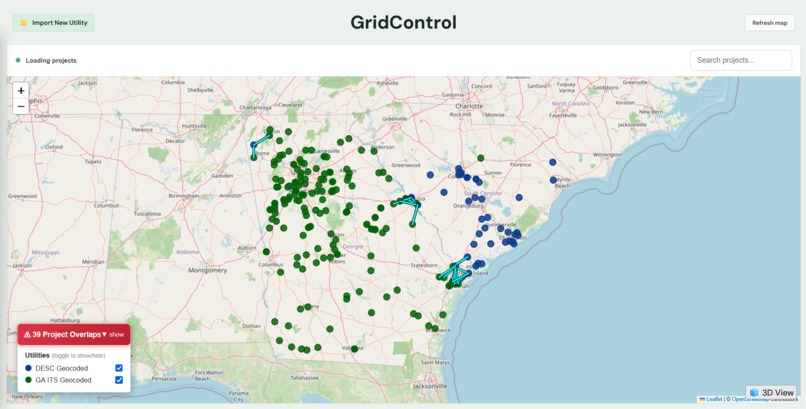The height and width of the screenshot is (409, 806).
Task: Click the green marker next to Statesboro label
Action: pos(416,248)
